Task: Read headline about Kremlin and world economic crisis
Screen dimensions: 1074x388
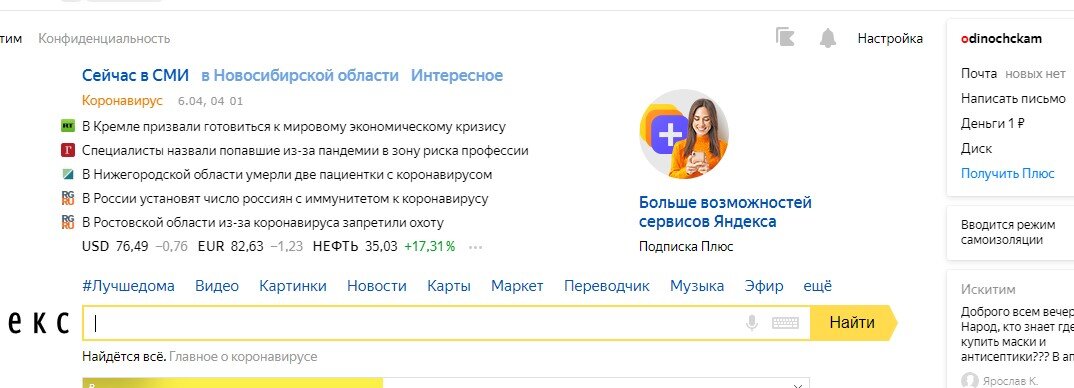Action: point(294,127)
